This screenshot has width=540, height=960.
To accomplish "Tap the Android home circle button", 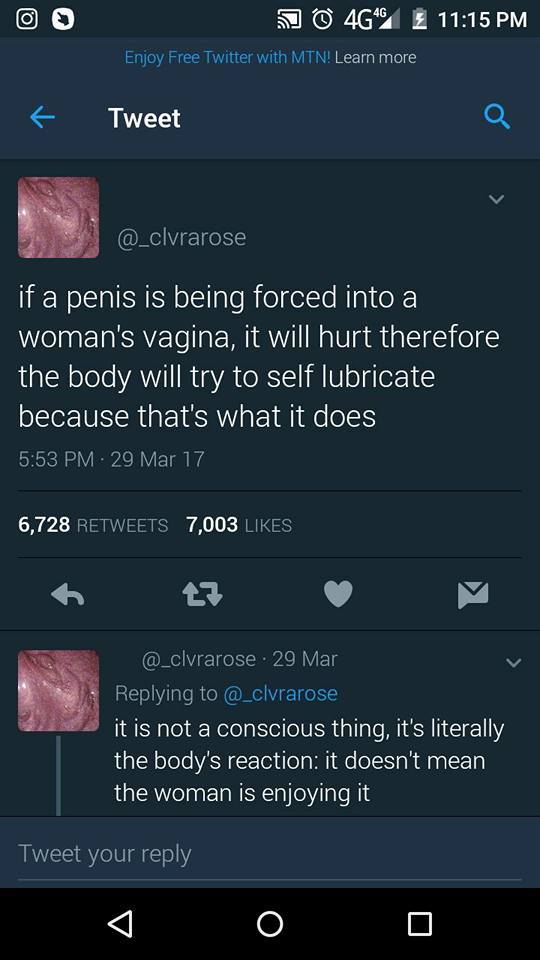I will (x=270, y=924).
